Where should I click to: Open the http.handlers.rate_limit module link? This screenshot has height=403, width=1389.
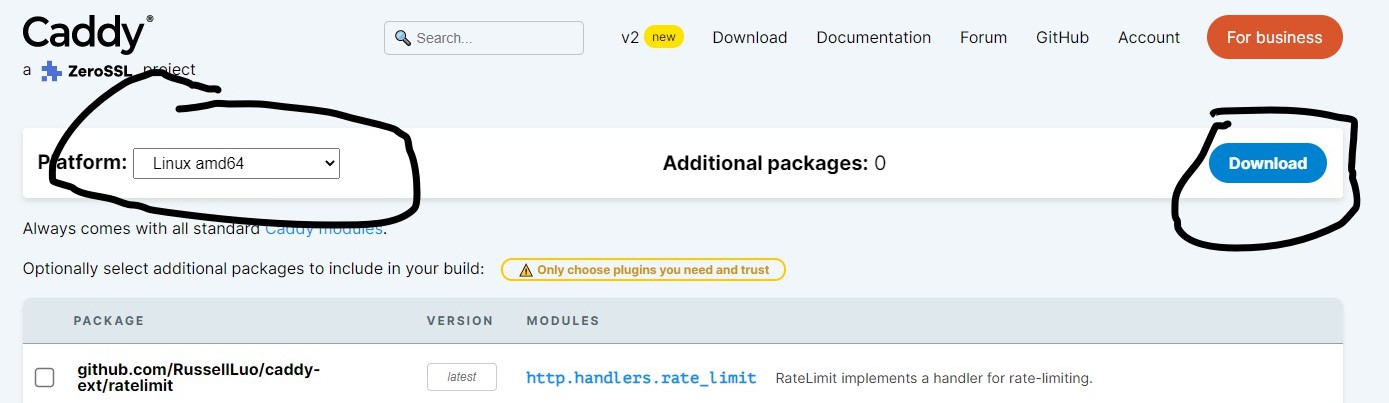(x=641, y=377)
